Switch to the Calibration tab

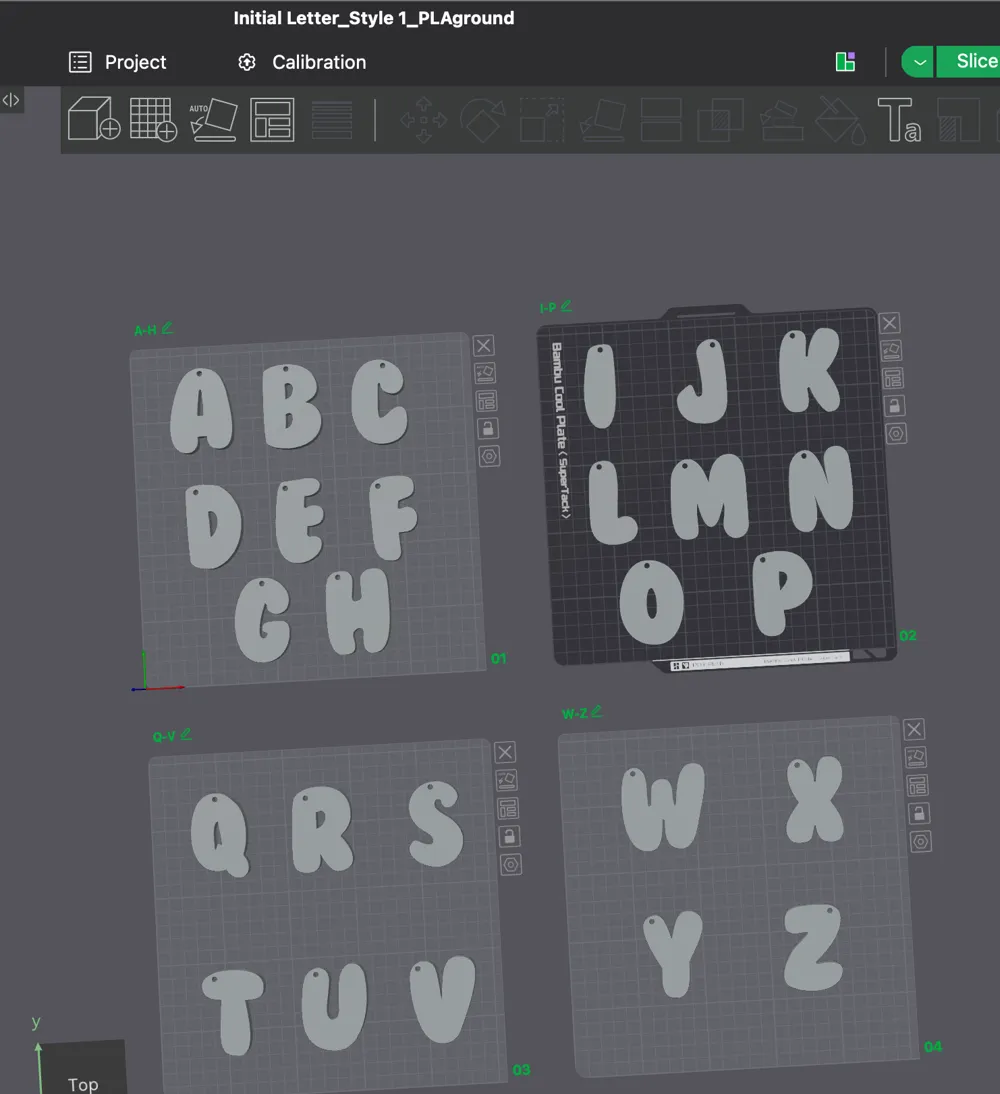coord(301,62)
